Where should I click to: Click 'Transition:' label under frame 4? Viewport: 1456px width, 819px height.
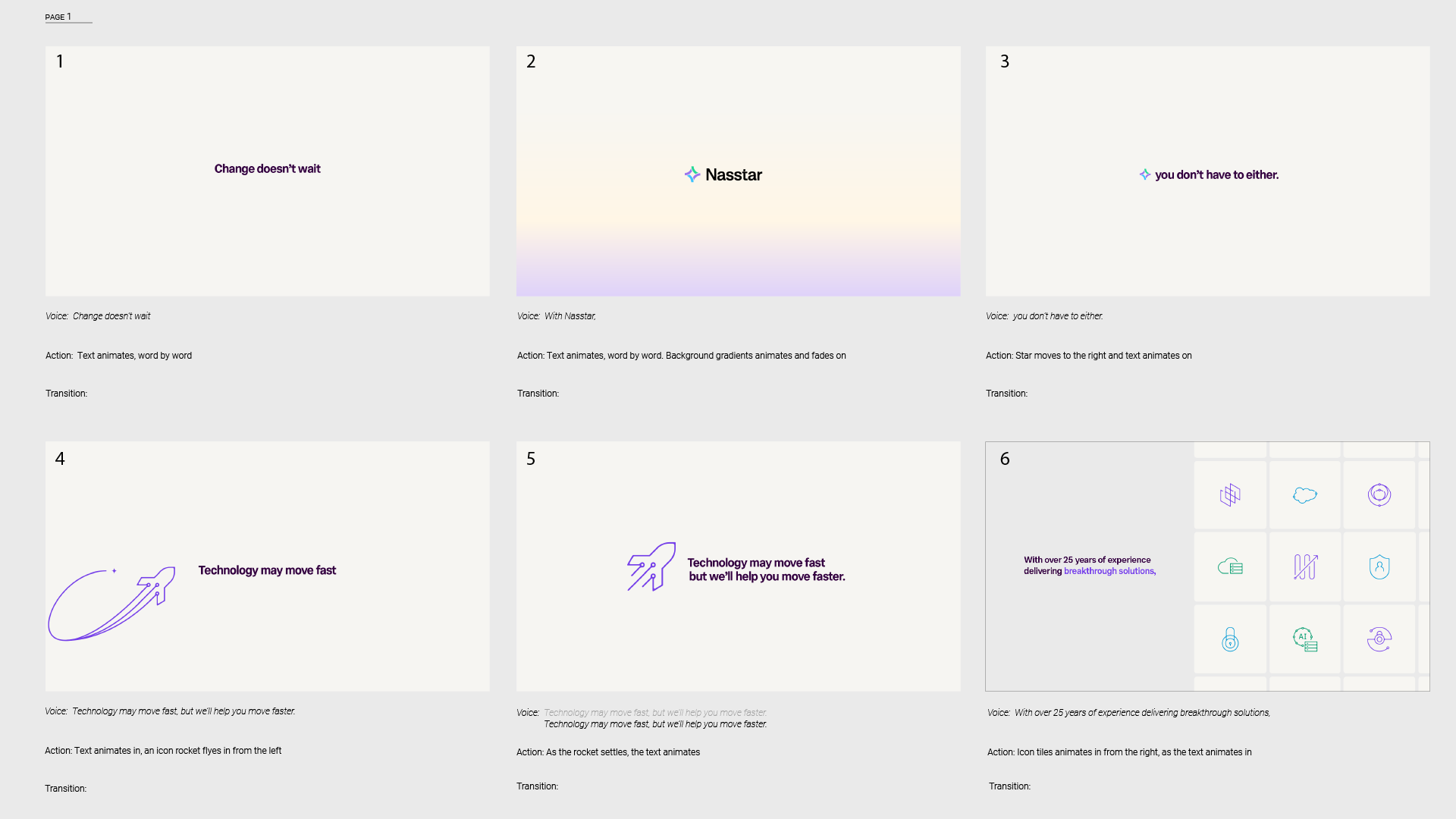click(65, 789)
